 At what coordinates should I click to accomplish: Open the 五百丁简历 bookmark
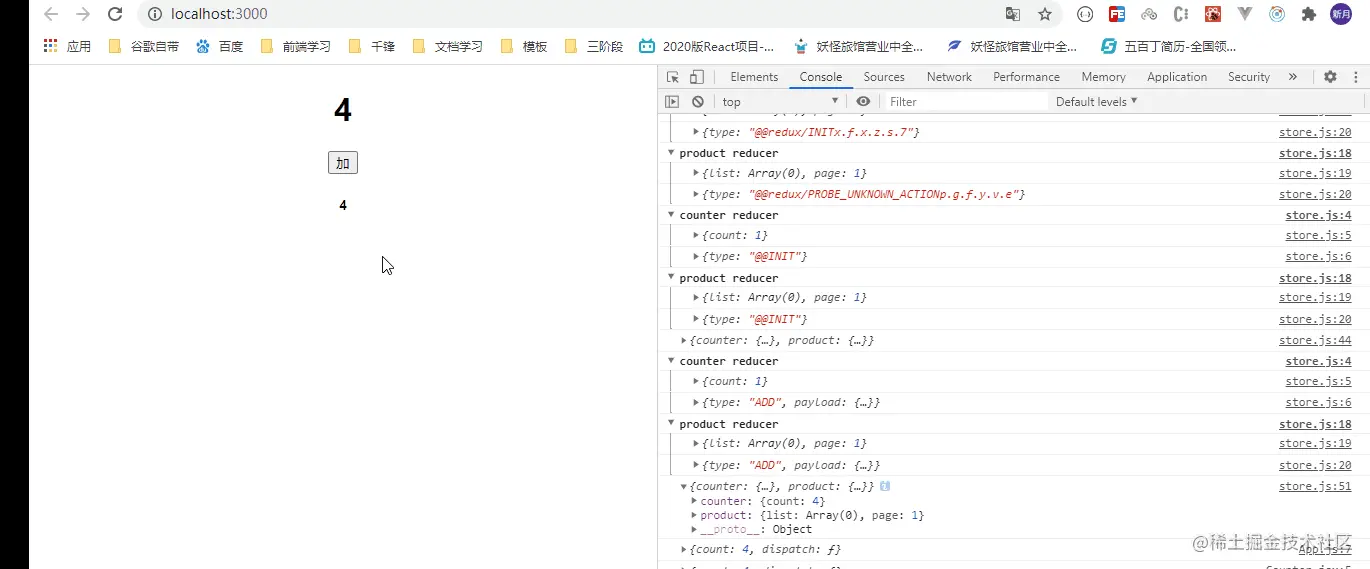point(1168,46)
